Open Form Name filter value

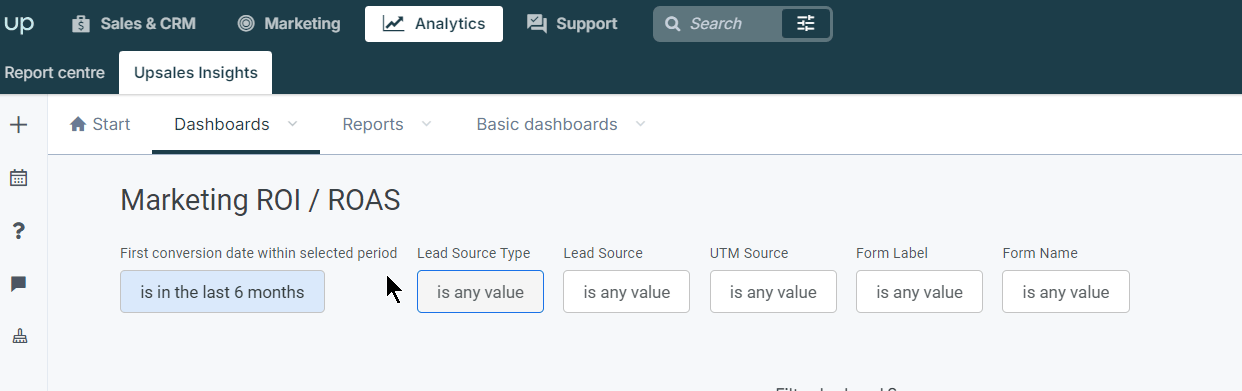(x=1066, y=292)
